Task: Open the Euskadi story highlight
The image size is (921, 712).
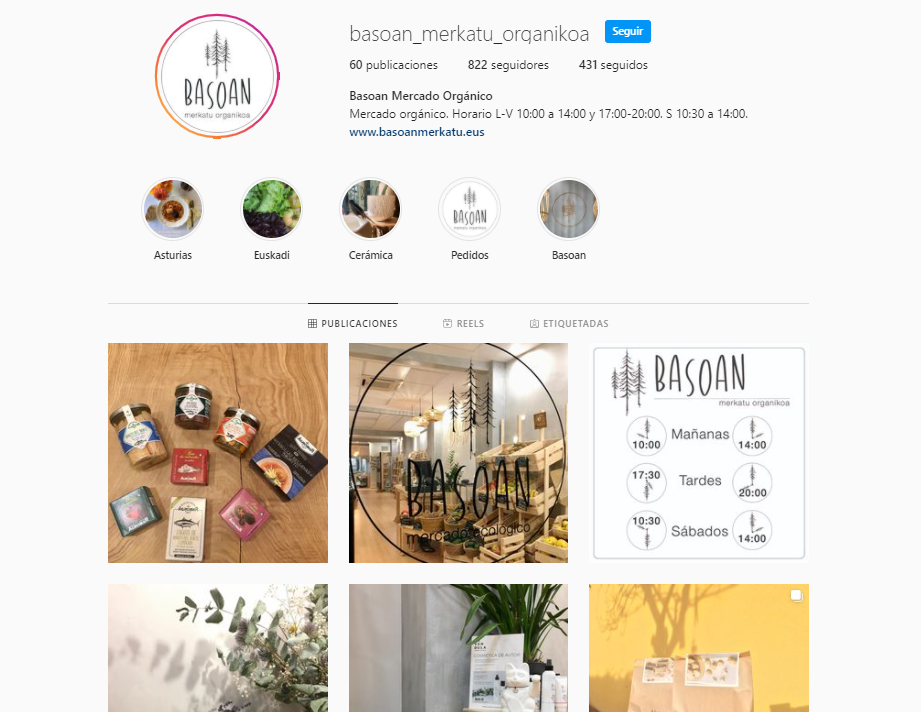Action: [271, 209]
